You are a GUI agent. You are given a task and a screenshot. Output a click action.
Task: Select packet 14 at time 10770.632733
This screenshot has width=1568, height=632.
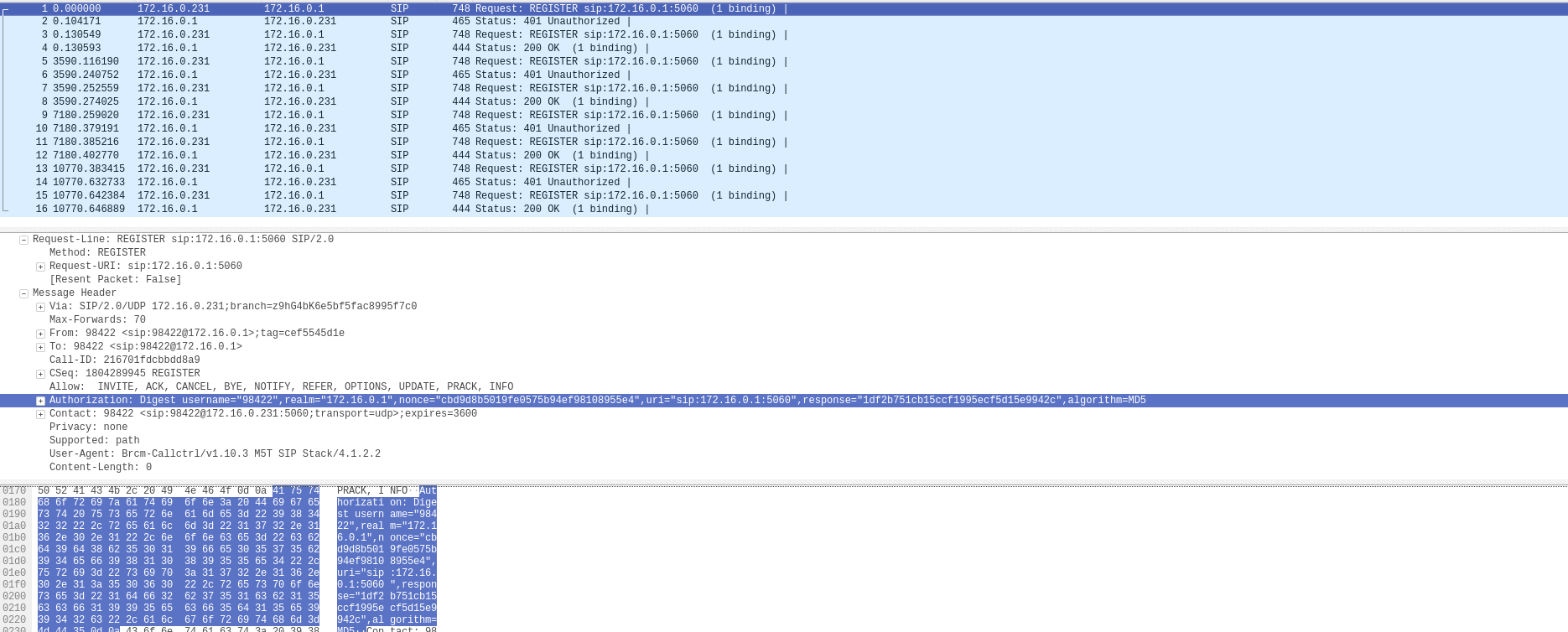click(784, 183)
